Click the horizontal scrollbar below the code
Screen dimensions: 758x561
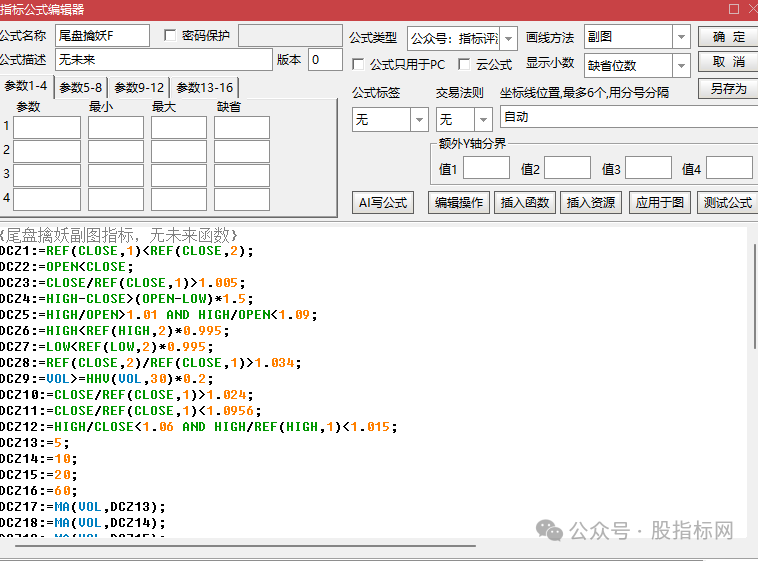click(245, 546)
